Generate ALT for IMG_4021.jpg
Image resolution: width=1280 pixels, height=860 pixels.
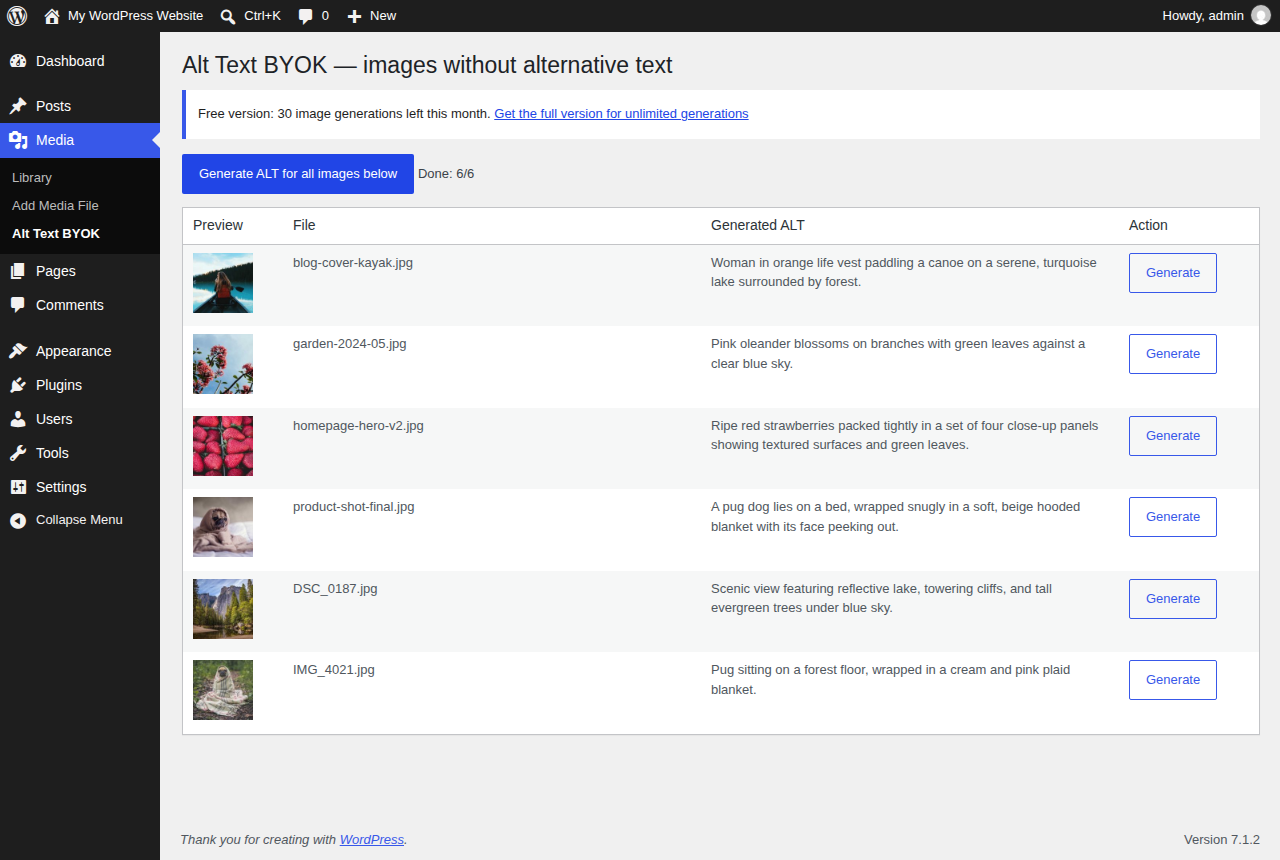pyautogui.click(x=1173, y=680)
